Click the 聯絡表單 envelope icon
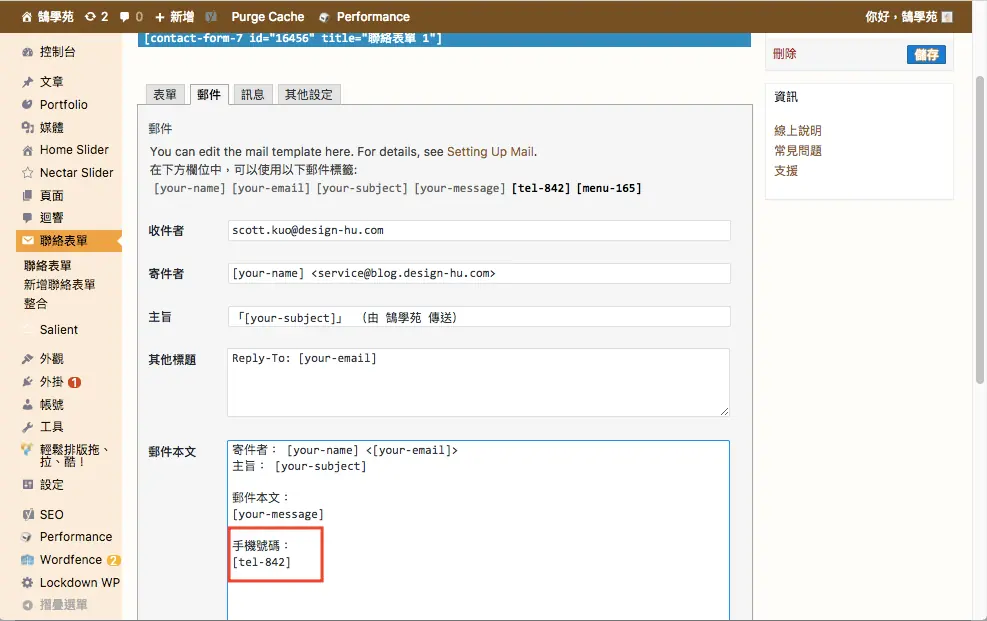The height and width of the screenshot is (621, 987). (x=27, y=240)
